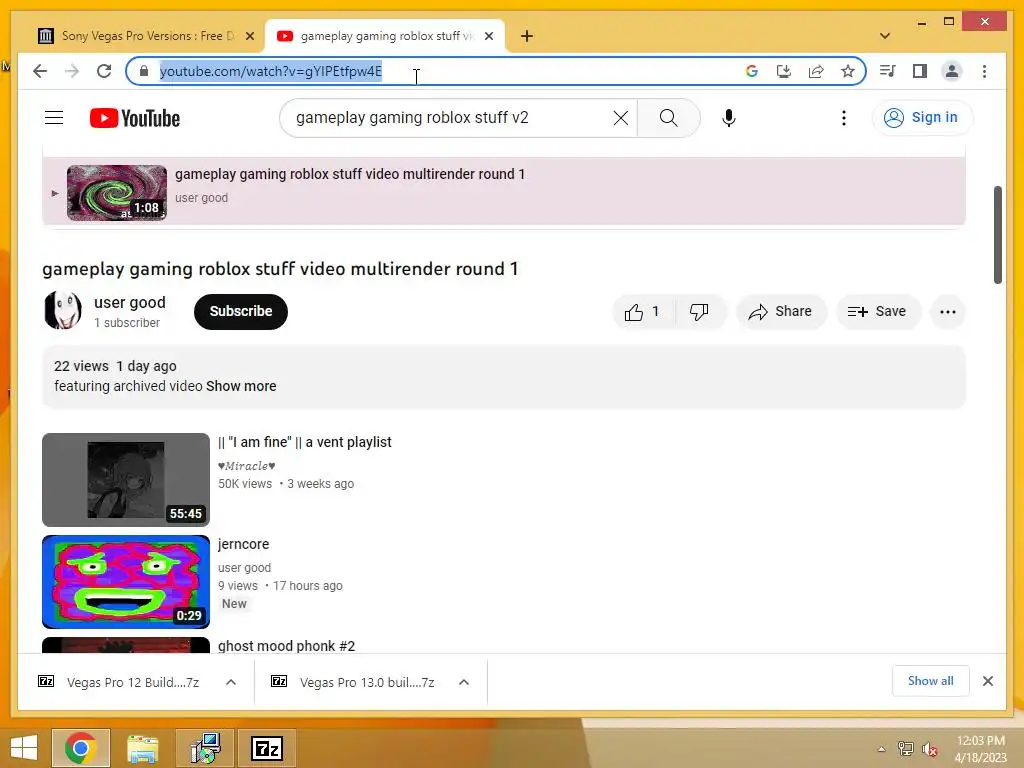This screenshot has height=768, width=1024.
Task: Open the tab search chevron dropdown
Action: (x=885, y=36)
